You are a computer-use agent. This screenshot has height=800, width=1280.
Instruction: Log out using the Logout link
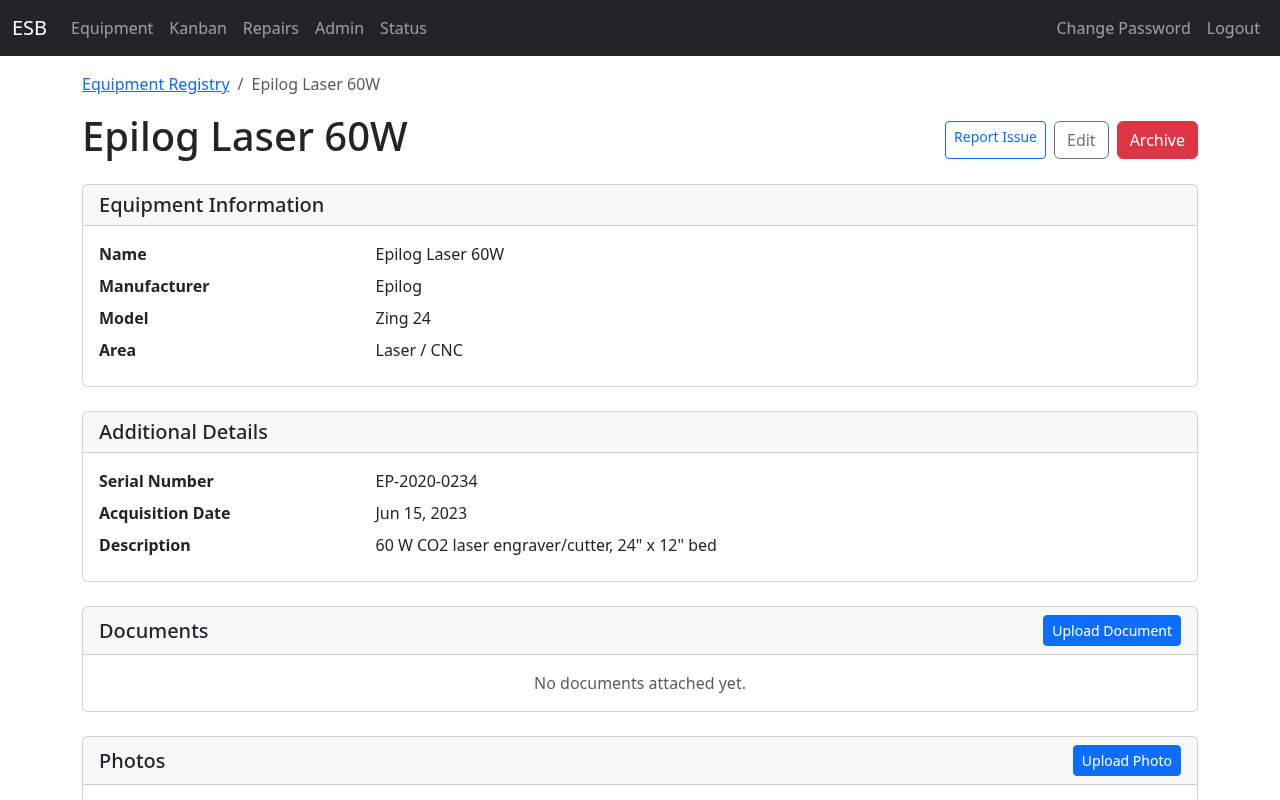[1233, 28]
